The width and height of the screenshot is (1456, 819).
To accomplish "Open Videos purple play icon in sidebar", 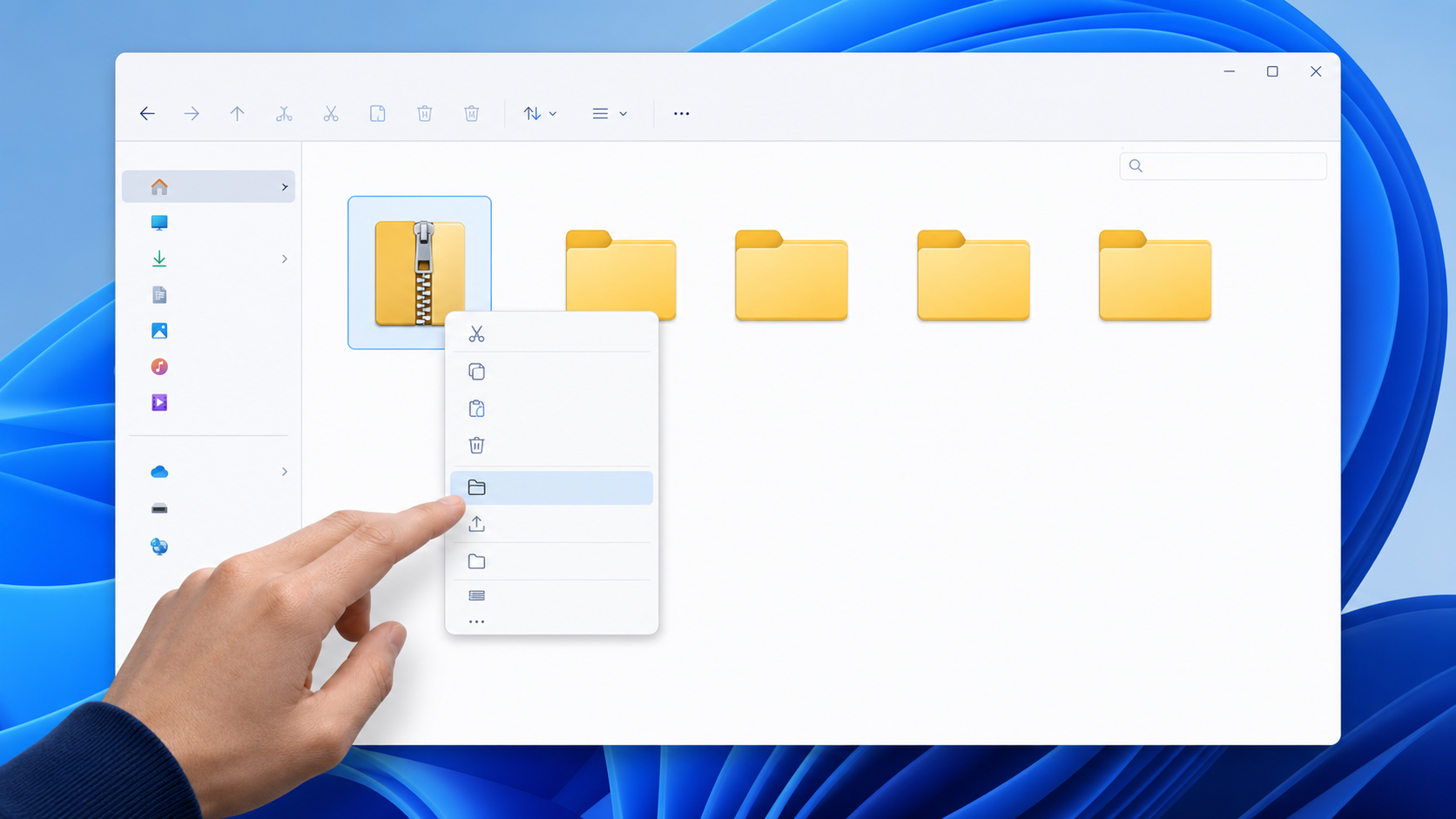I will pos(158,402).
